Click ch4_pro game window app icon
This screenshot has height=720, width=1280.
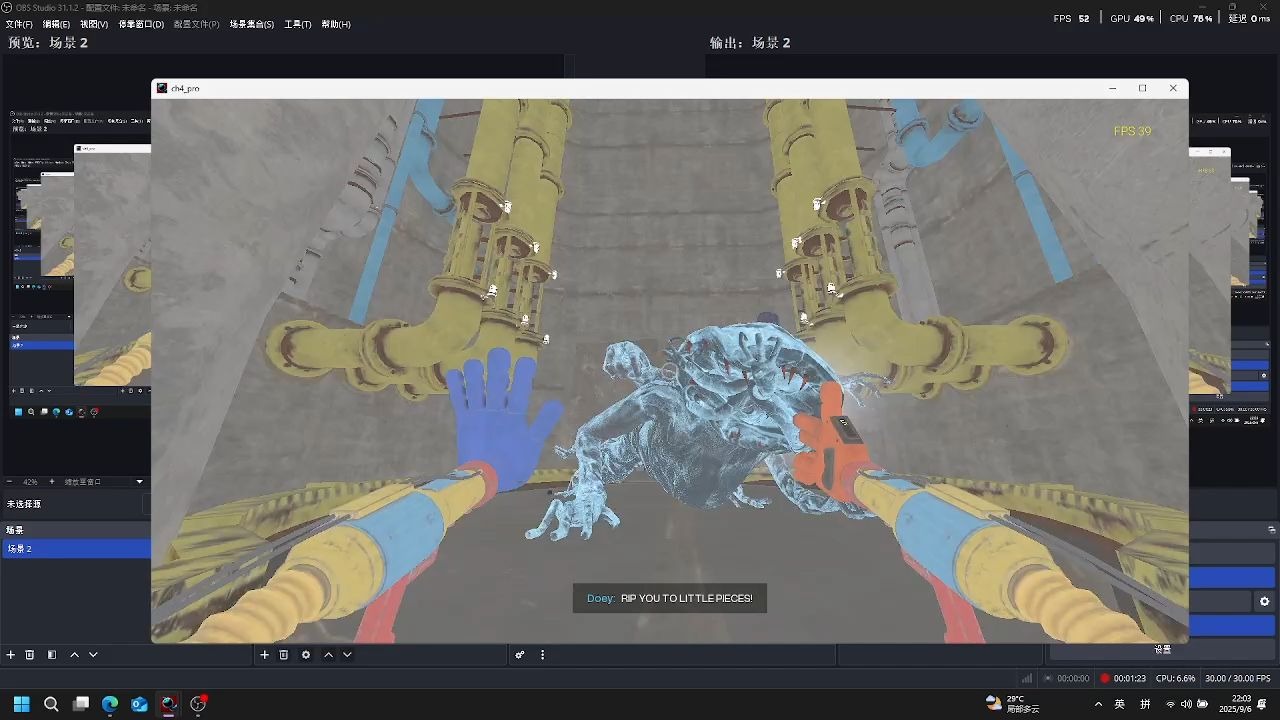tap(162, 89)
